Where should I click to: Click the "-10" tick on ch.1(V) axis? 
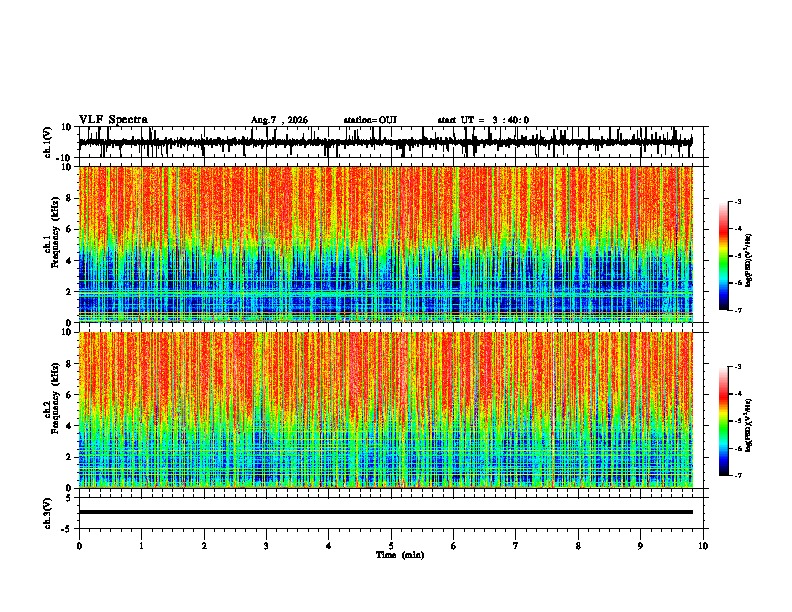click(x=65, y=159)
